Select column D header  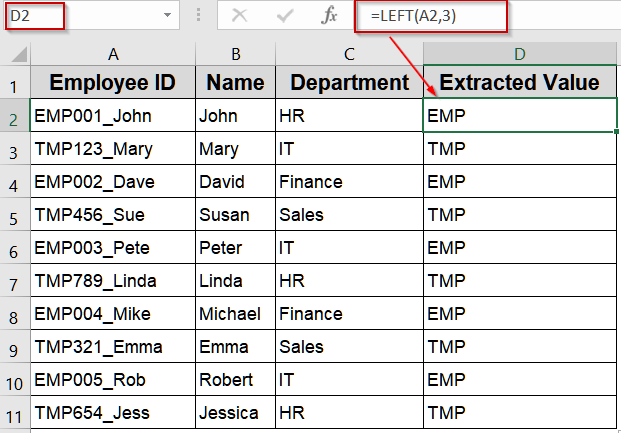pyautogui.click(x=520, y=53)
